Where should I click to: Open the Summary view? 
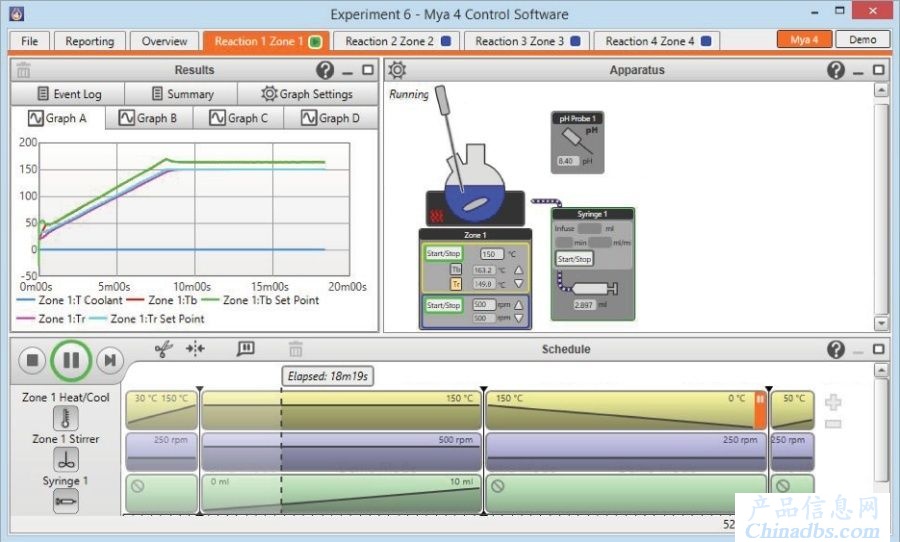pos(181,94)
